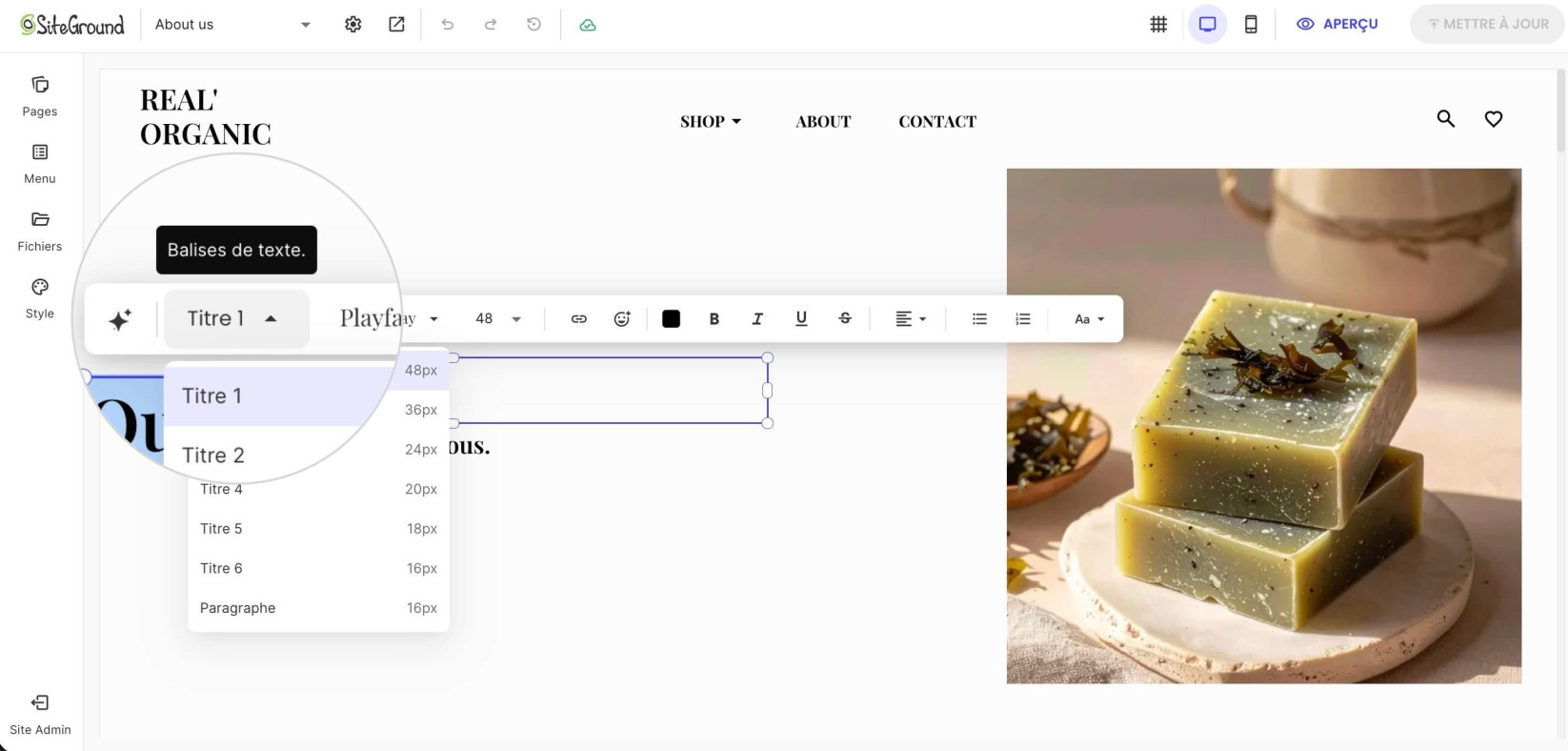This screenshot has width=1568, height=751.
Task: Click the APERÇU preview button
Action: (1337, 24)
